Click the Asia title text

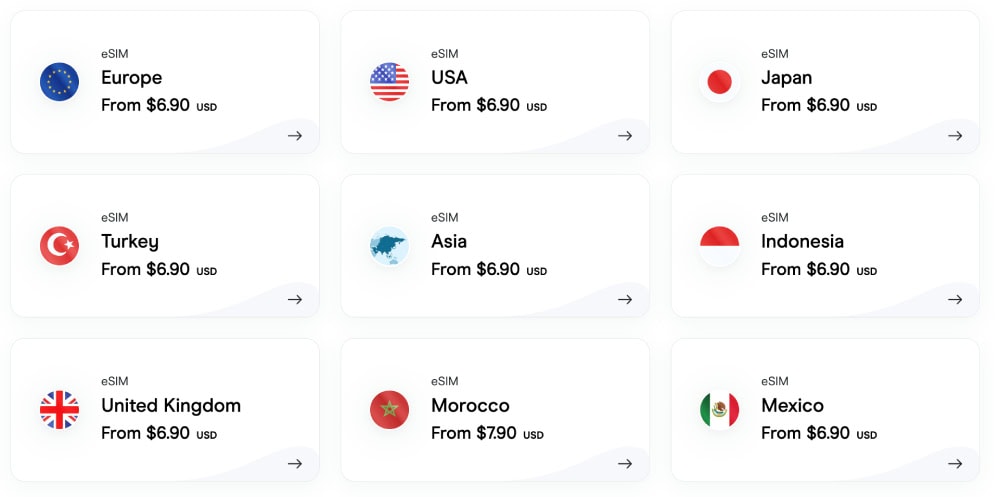click(x=449, y=241)
